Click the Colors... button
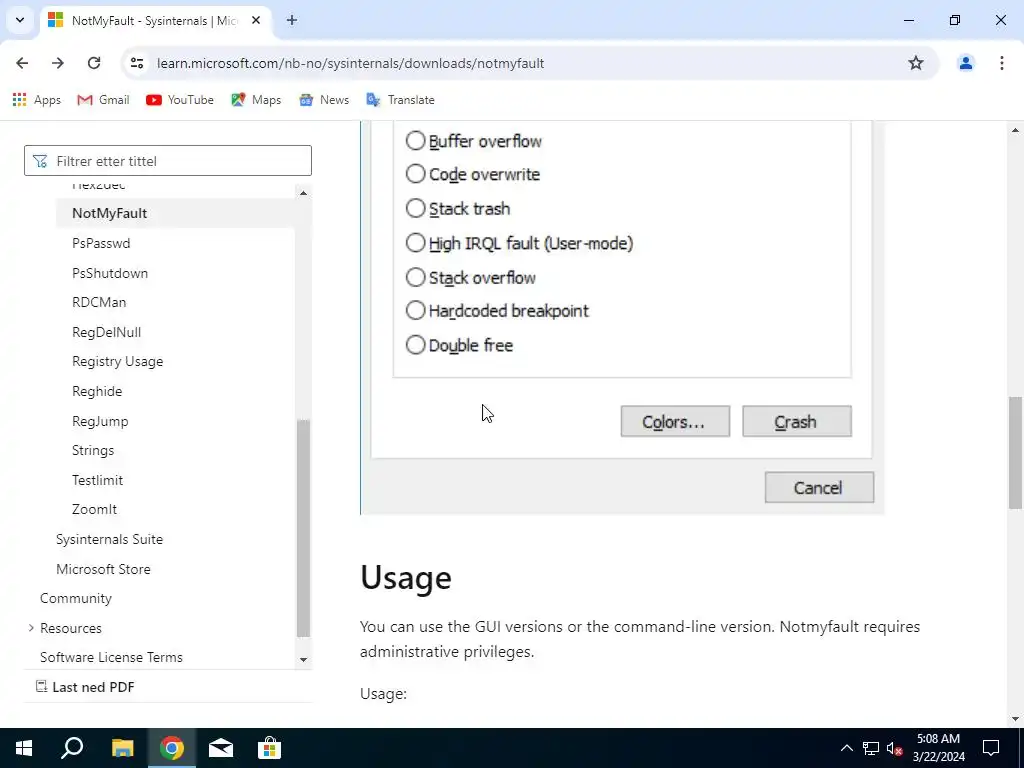This screenshot has height=768, width=1024. (x=675, y=421)
